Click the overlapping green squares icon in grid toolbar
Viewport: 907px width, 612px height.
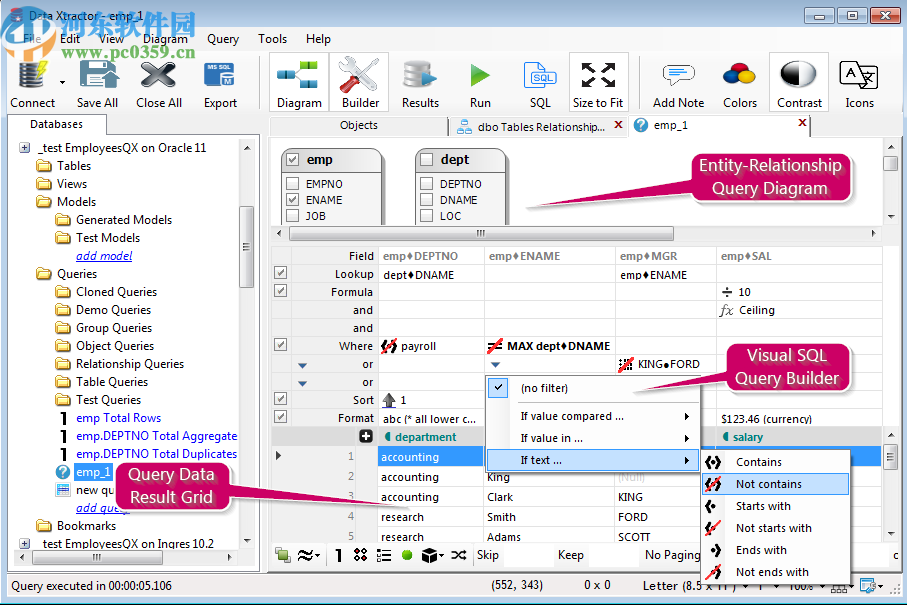283,555
